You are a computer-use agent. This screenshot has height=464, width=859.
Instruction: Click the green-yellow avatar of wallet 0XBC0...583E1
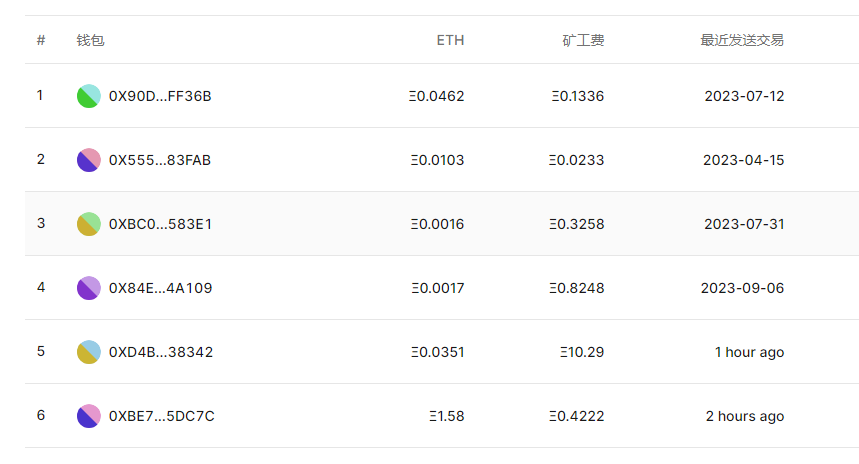coord(89,224)
